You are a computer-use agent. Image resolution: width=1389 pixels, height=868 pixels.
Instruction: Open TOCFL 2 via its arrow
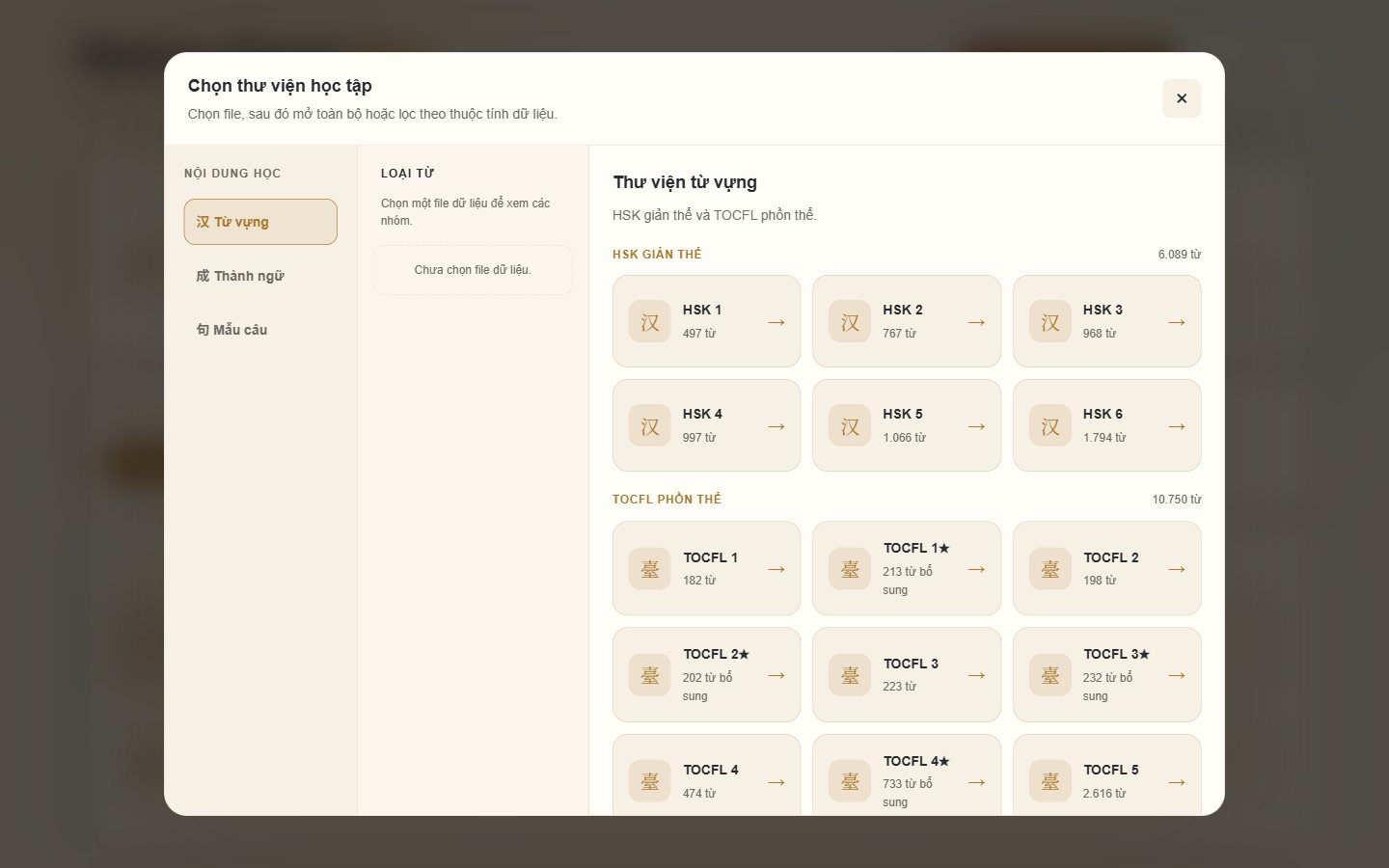[x=1177, y=569]
